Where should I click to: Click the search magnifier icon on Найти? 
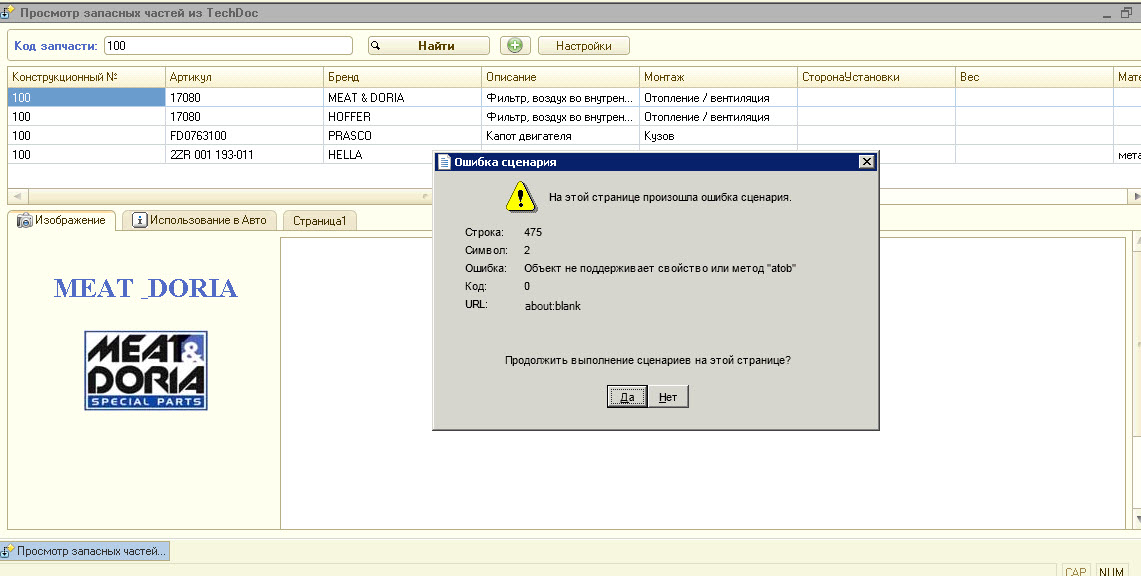375,45
